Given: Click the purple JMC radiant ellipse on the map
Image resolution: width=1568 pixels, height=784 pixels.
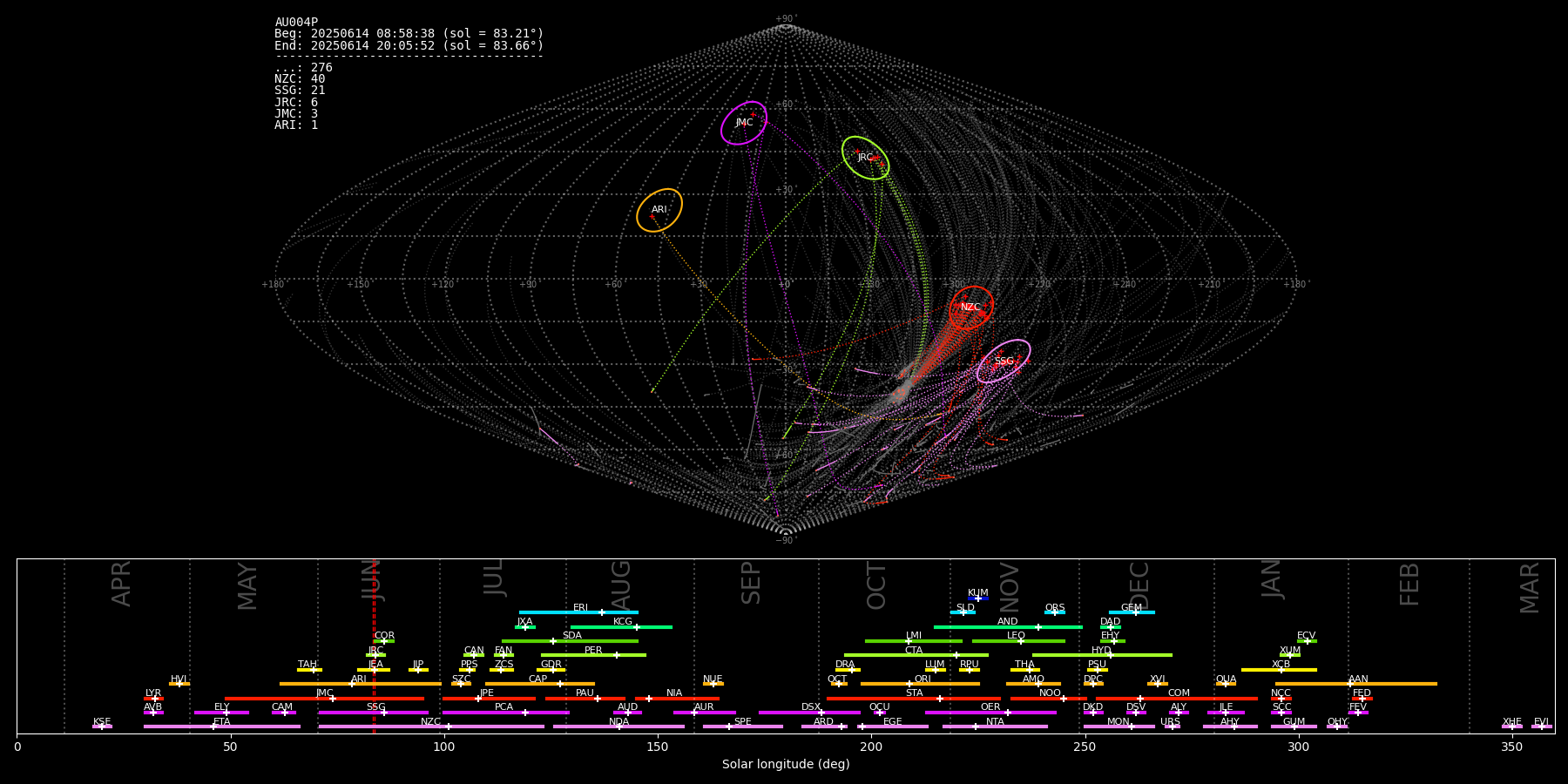Looking at the screenshot, I should click(x=744, y=123).
